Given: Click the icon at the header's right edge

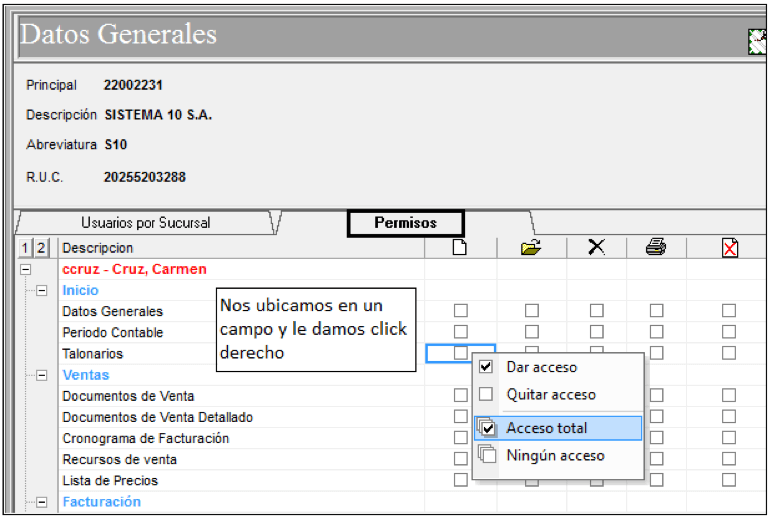Looking at the screenshot, I should tap(757, 42).
